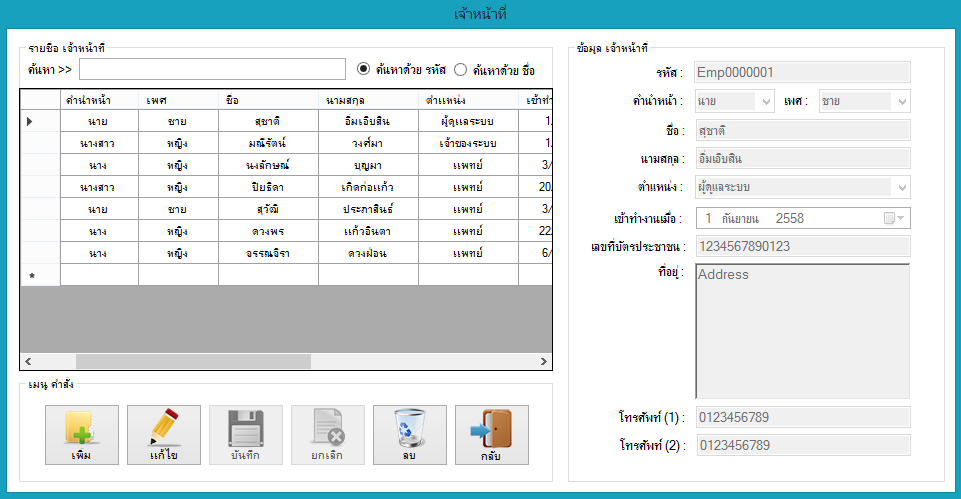Click ชาย cell in the สุวัฒิ row
The image size is (961, 499).
pos(178,210)
